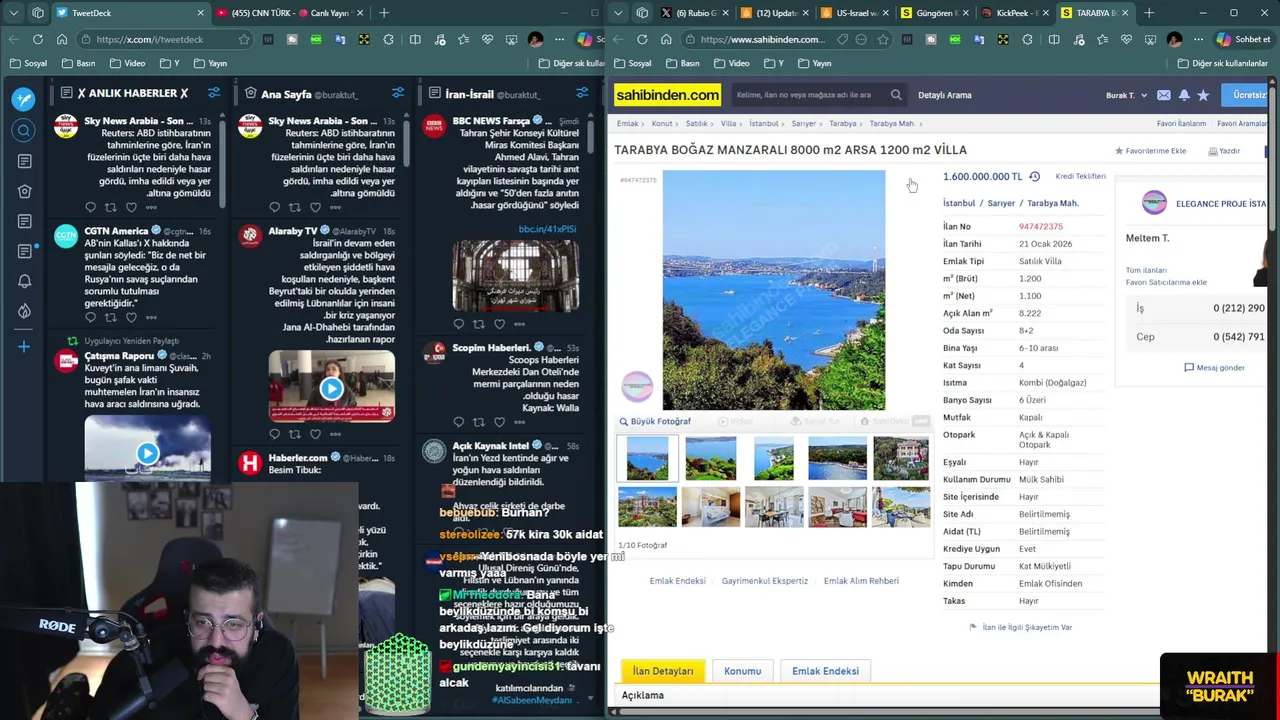Open the Copilot Sohbet et button
This screenshot has width=1280, height=720.
[1242, 39]
